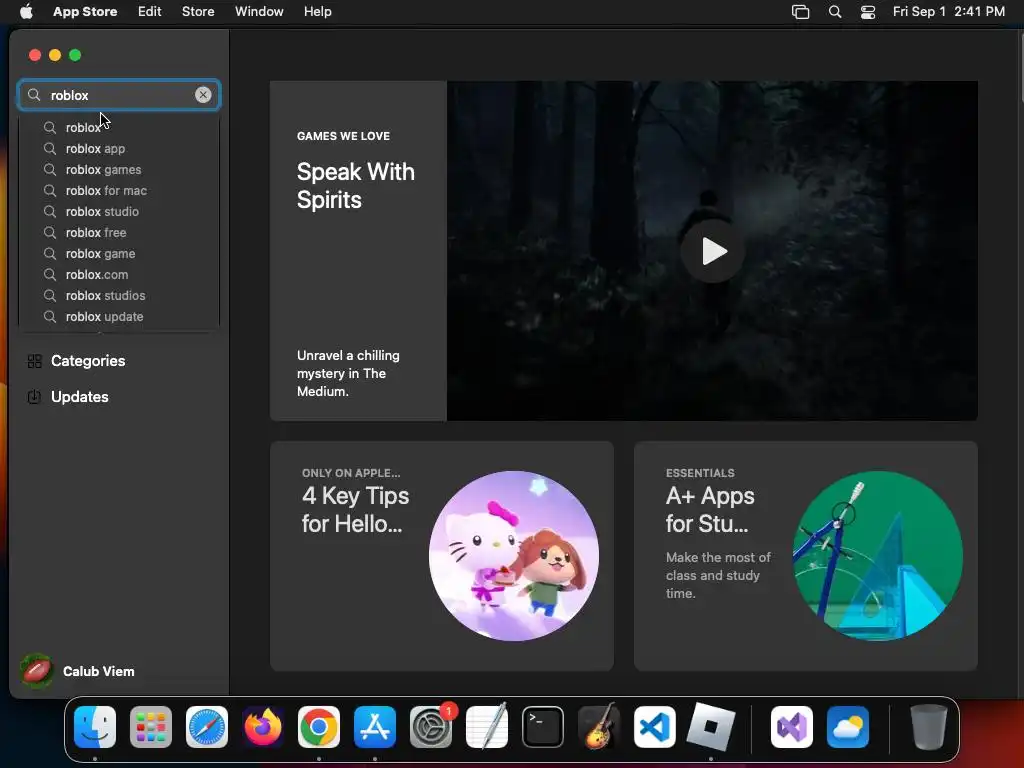The width and height of the screenshot is (1024, 768).
Task: Open Stage Manager window icon in menu bar
Action: pyautogui.click(x=800, y=12)
